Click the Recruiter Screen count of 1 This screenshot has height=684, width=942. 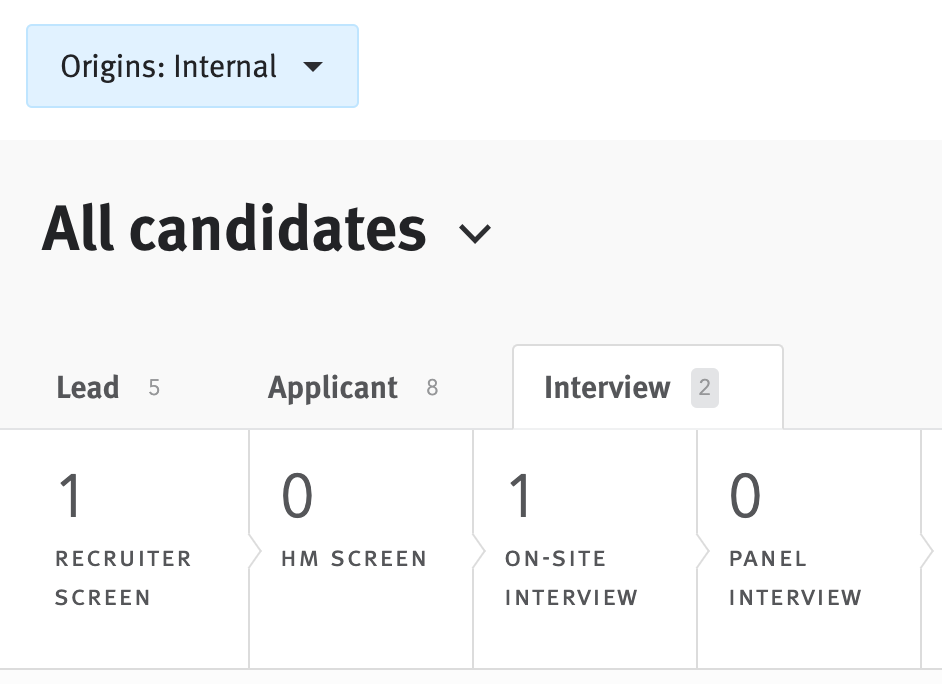coord(70,494)
